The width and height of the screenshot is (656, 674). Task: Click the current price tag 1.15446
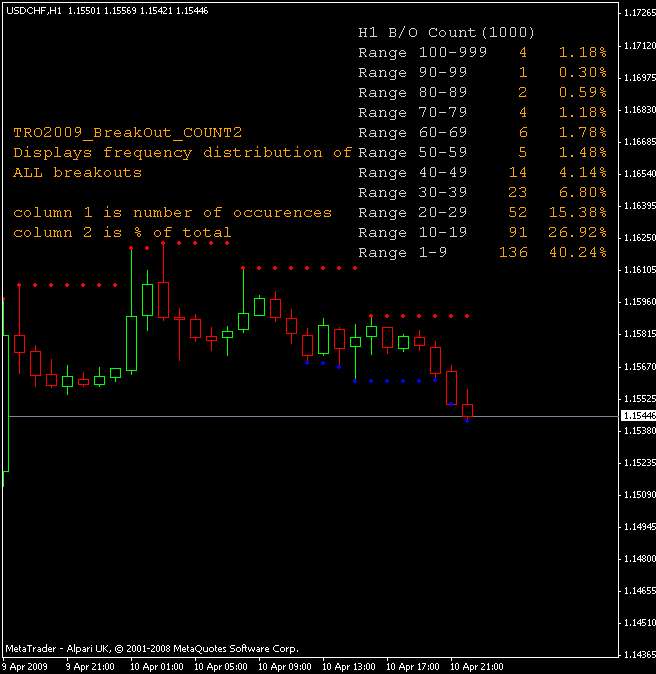point(638,415)
